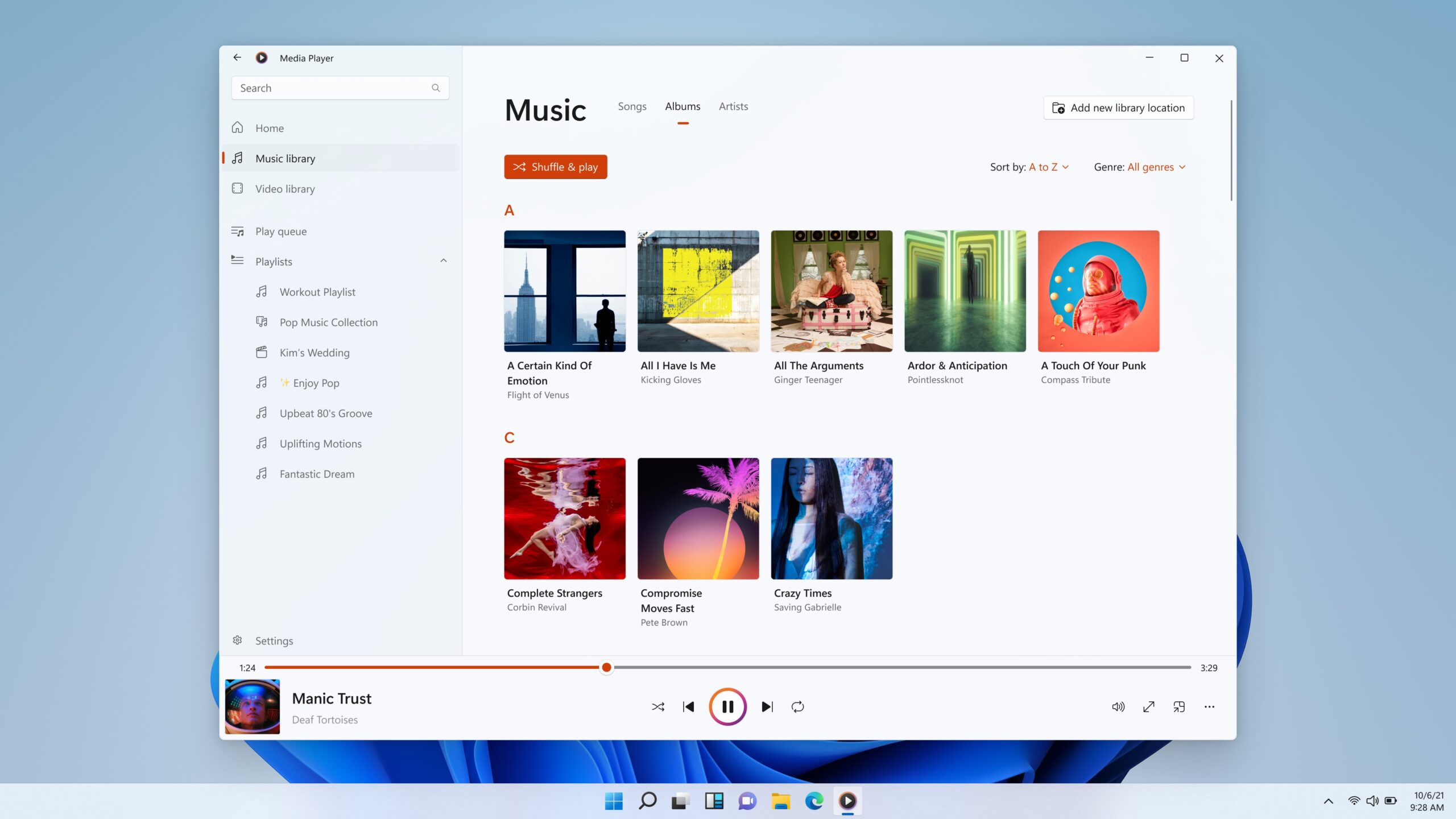Click the skip to previous track icon
This screenshot has height=819, width=1456.
(687, 706)
